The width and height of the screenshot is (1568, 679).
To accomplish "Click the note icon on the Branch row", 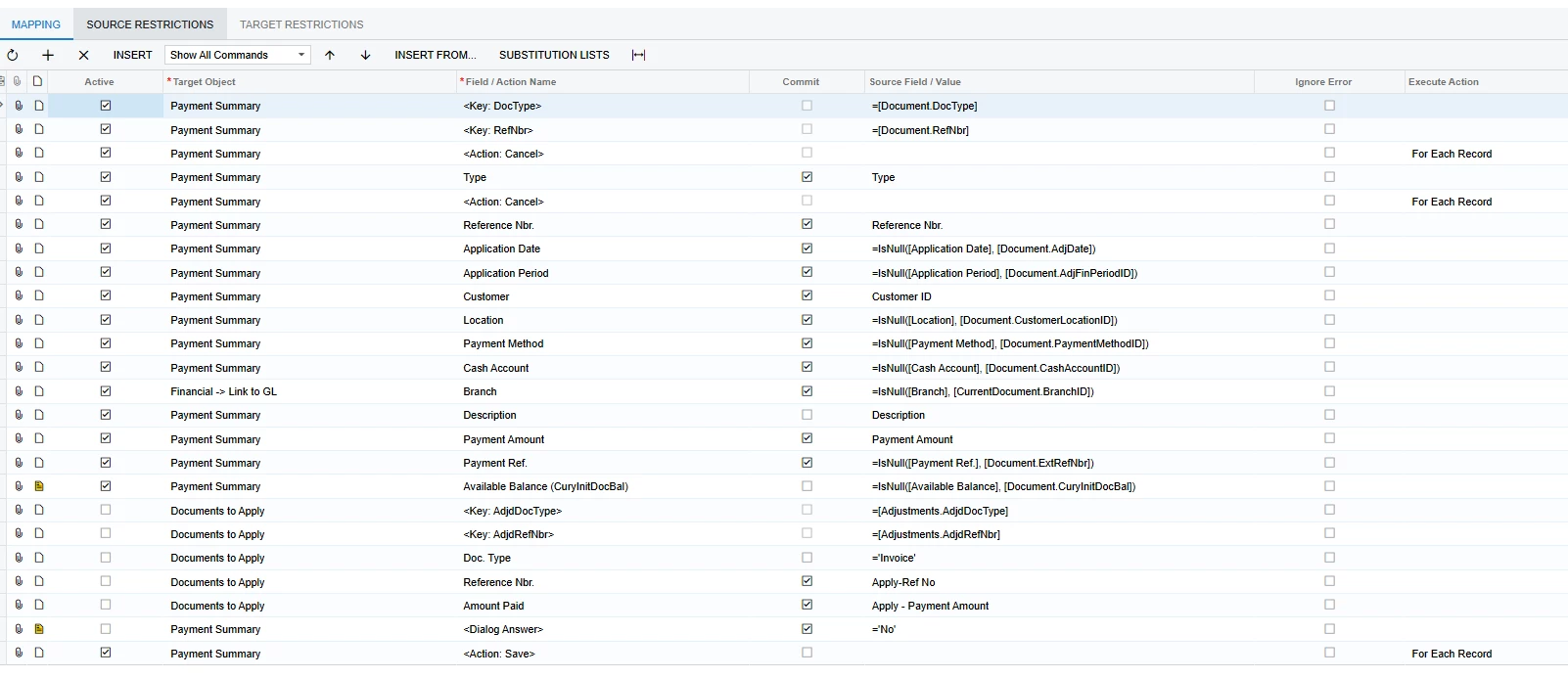I will point(39,391).
